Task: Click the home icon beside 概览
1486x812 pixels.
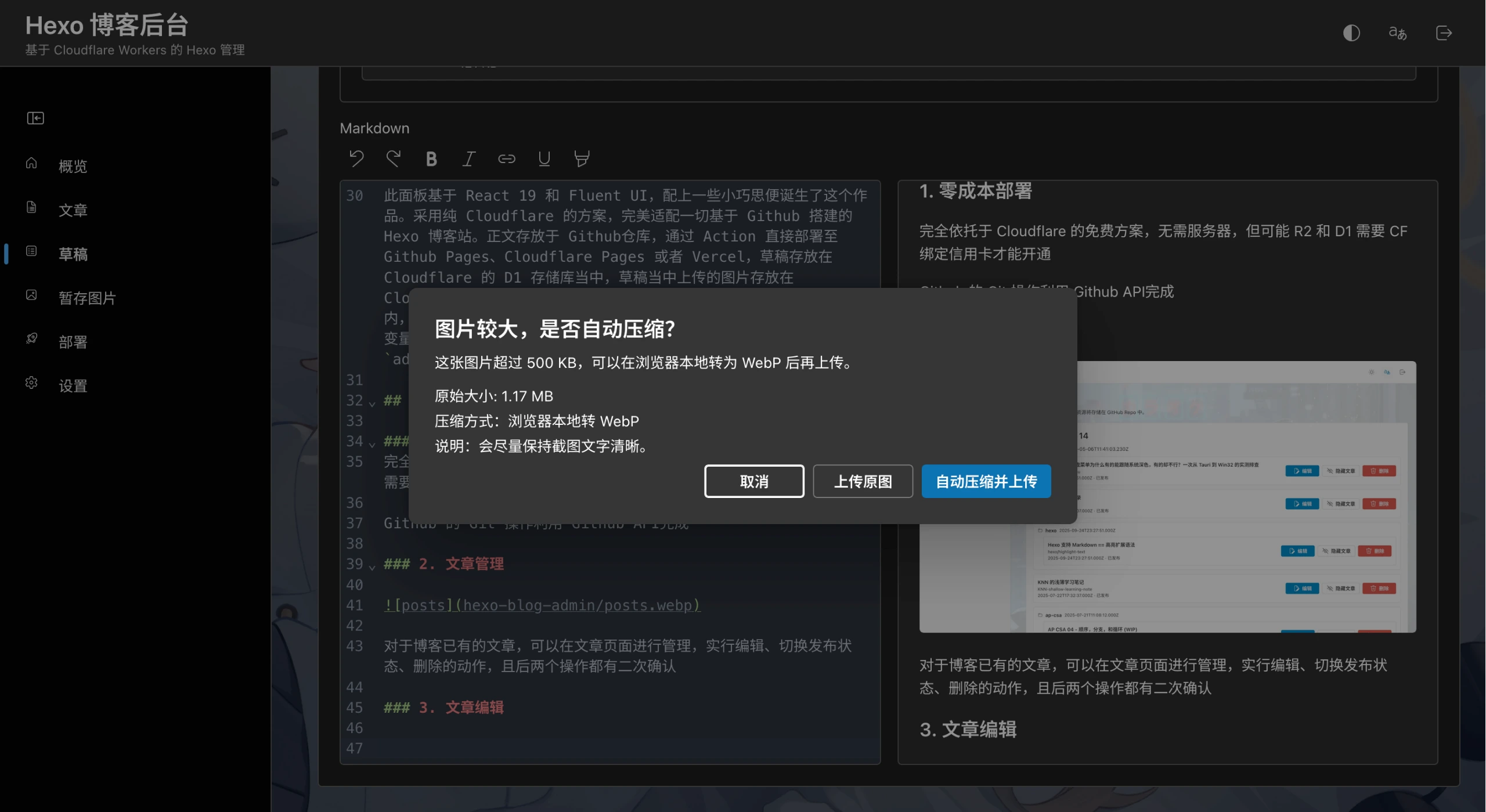Action: click(x=31, y=164)
